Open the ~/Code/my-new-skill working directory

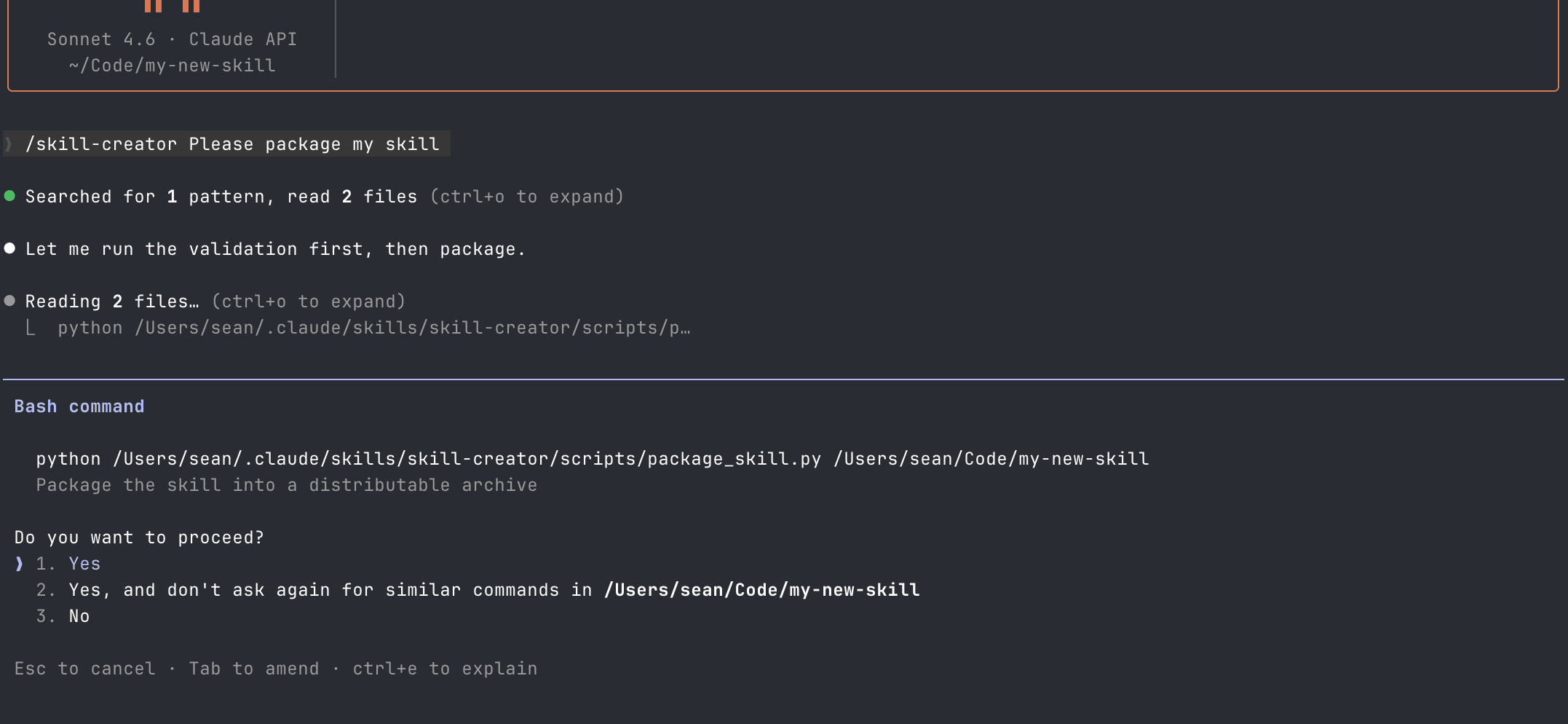pos(172,65)
